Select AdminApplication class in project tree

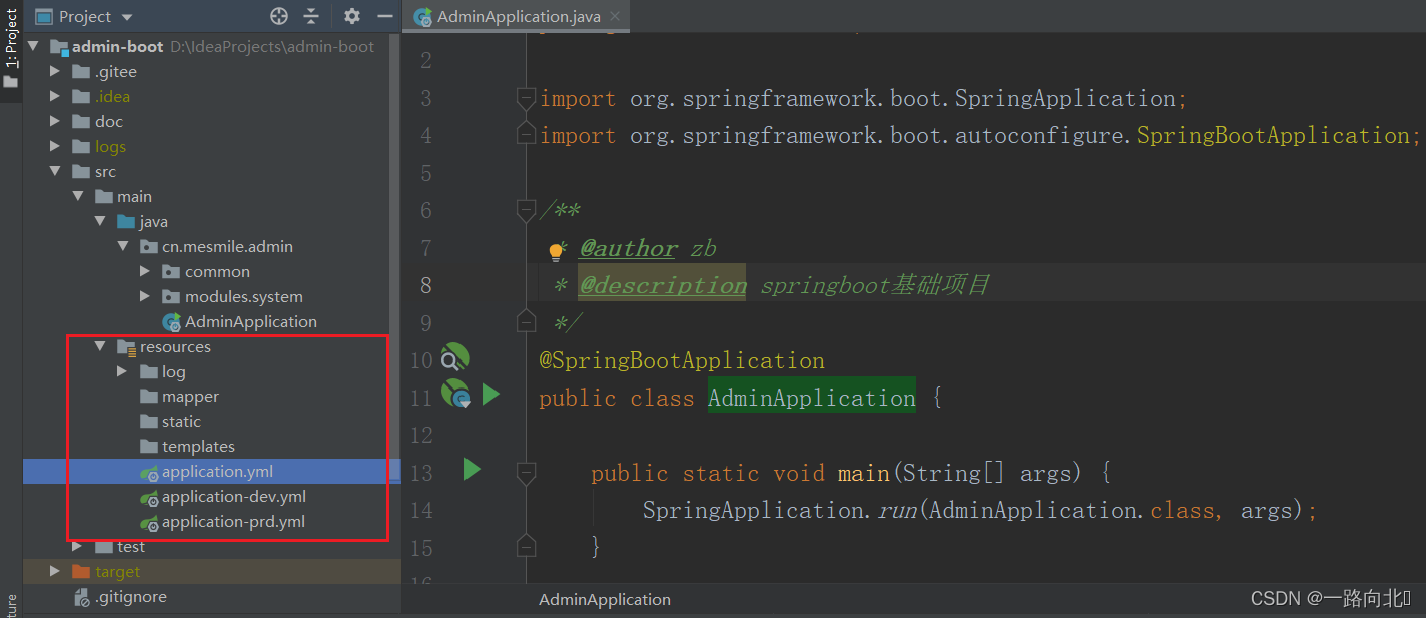(251, 322)
